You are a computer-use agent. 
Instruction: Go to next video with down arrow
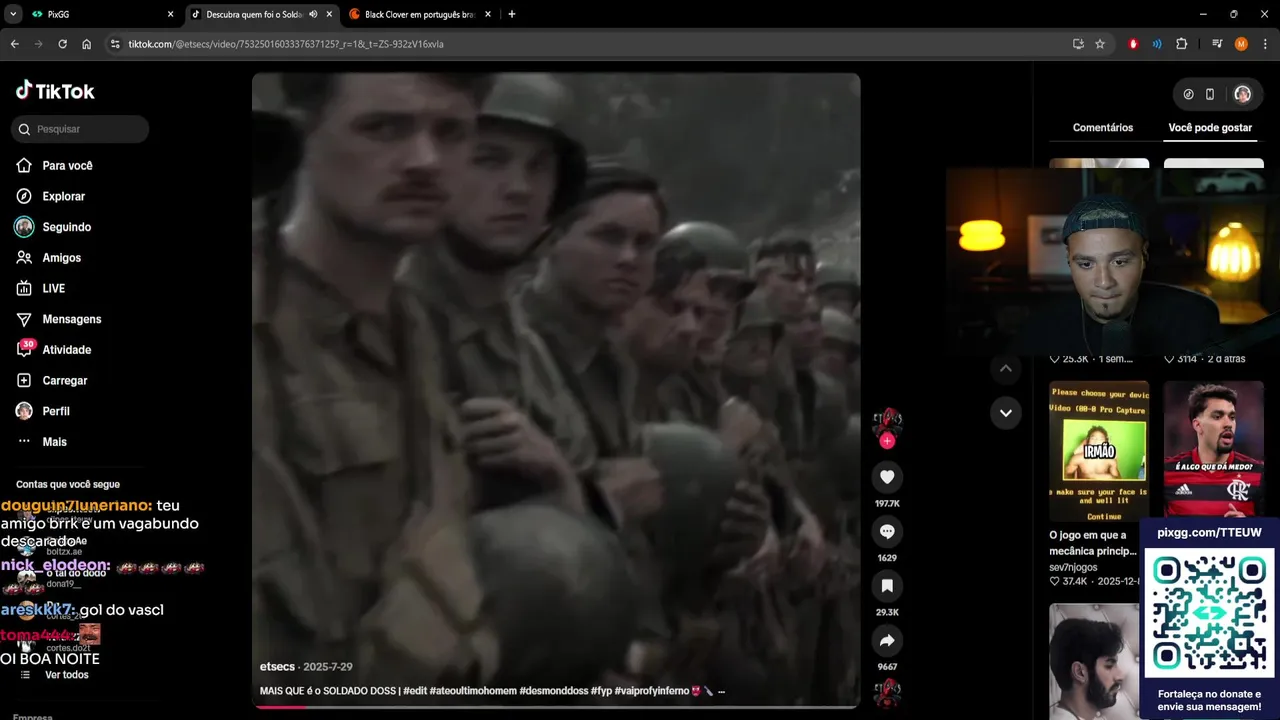(1006, 412)
